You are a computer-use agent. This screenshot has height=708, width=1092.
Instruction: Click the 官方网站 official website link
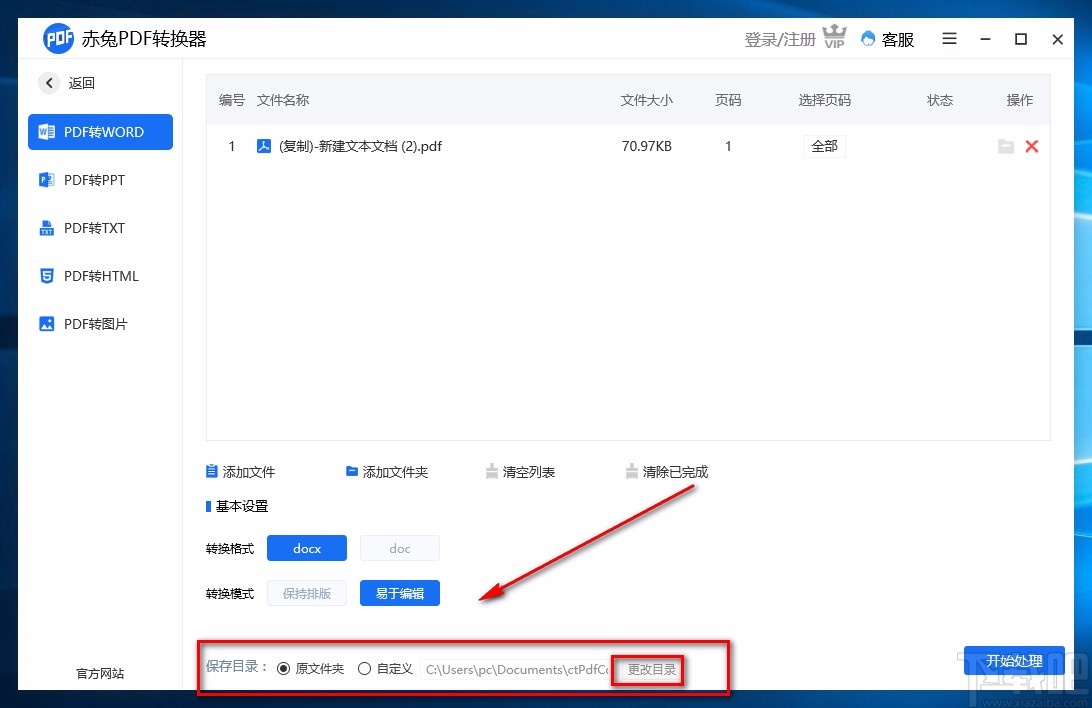98,674
